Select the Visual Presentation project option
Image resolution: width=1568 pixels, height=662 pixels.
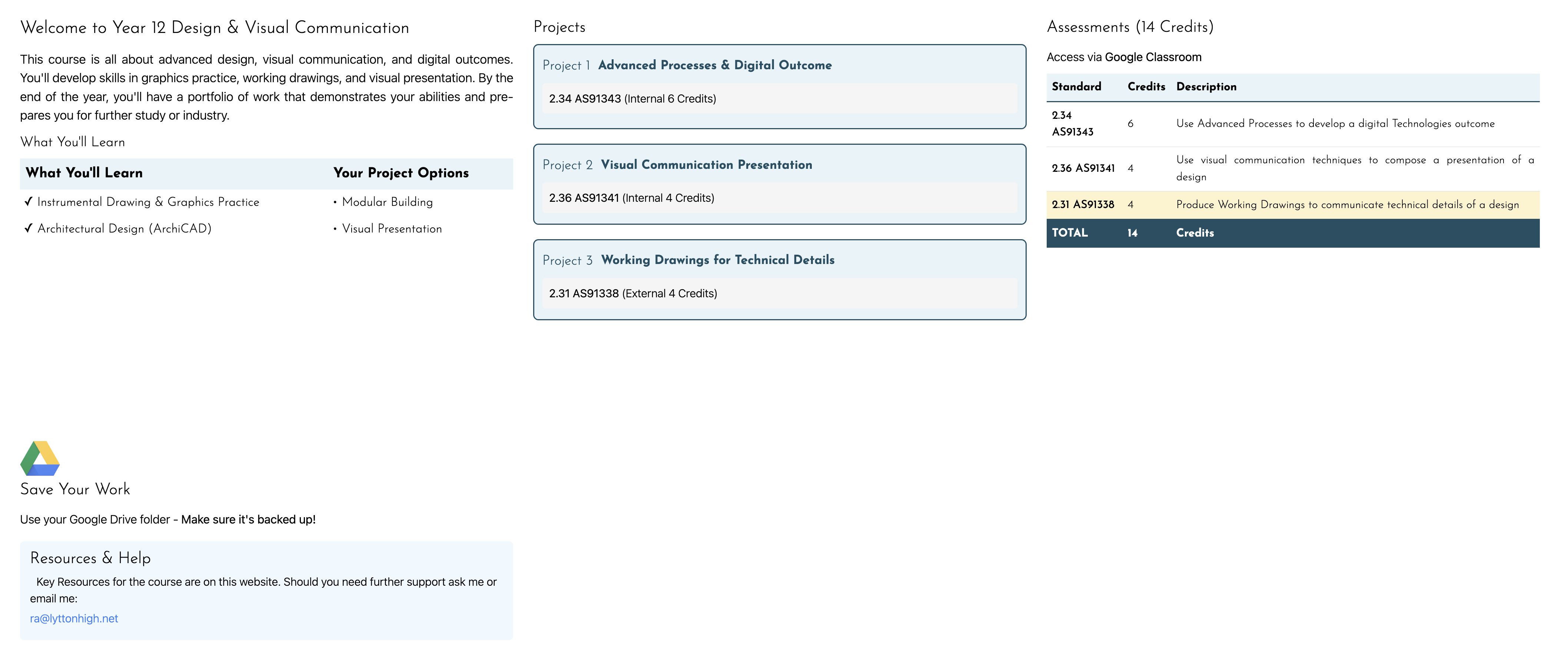click(392, 228)
